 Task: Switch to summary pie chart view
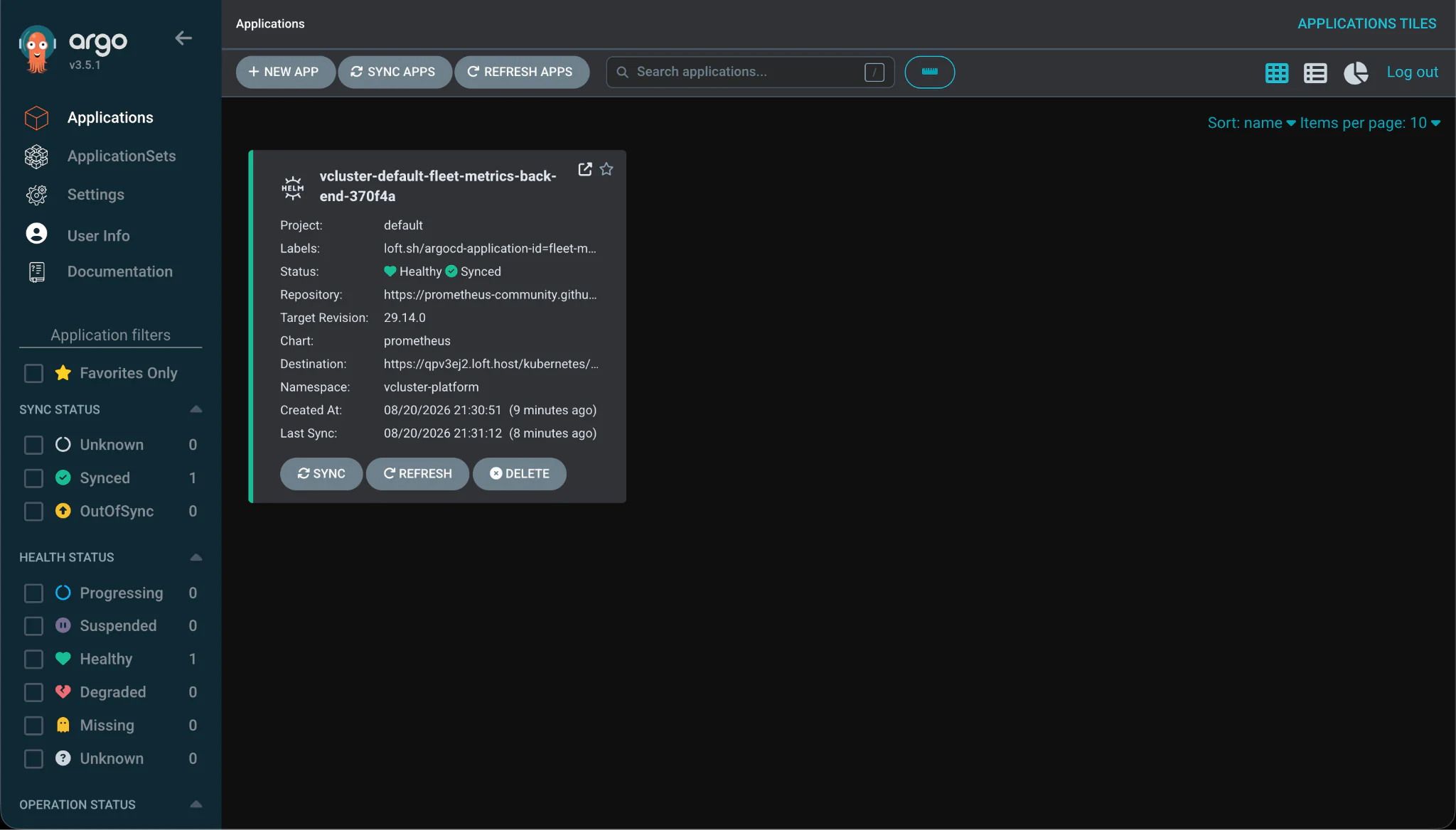tap(1355, 72)
